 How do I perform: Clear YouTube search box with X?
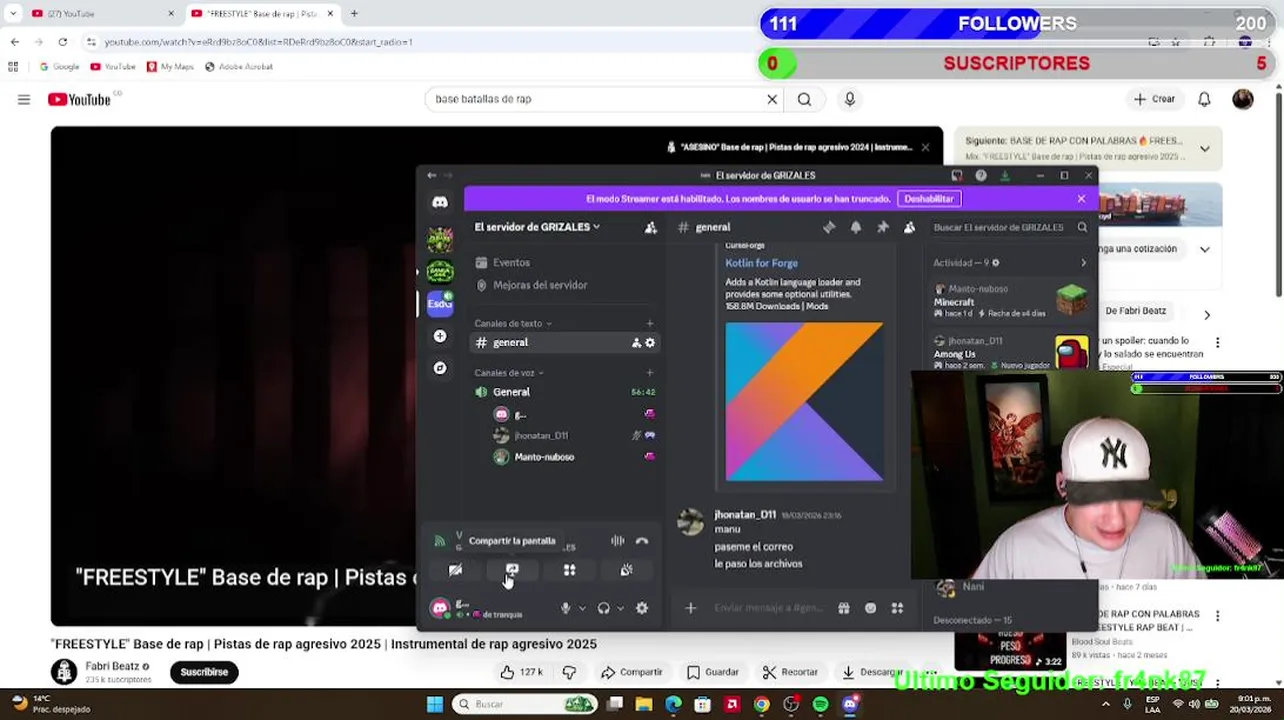[x=772, y=99]
